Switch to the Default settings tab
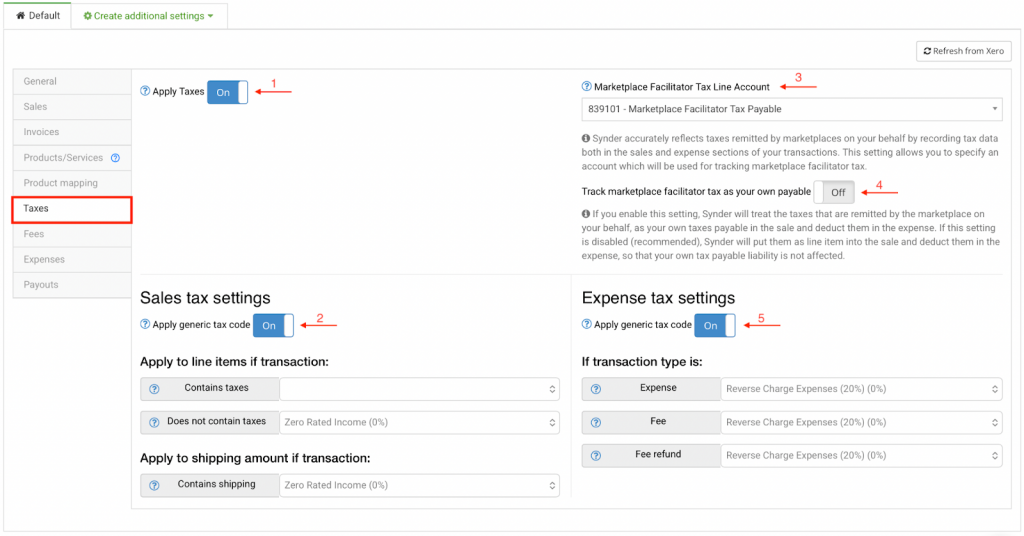 click(37, 16)
